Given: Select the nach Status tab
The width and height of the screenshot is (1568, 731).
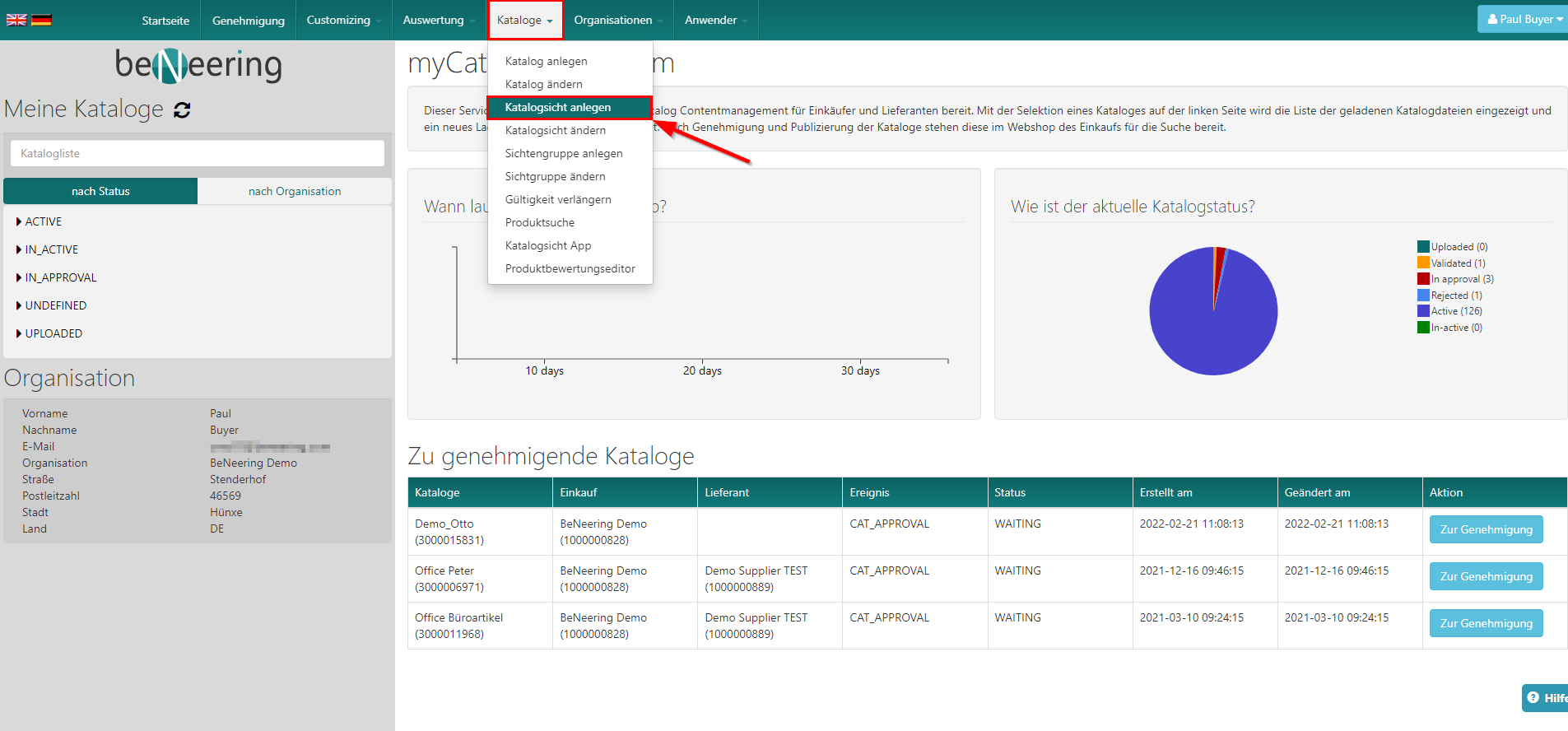Looking at the screenshot, I should (x=100, y=191).
